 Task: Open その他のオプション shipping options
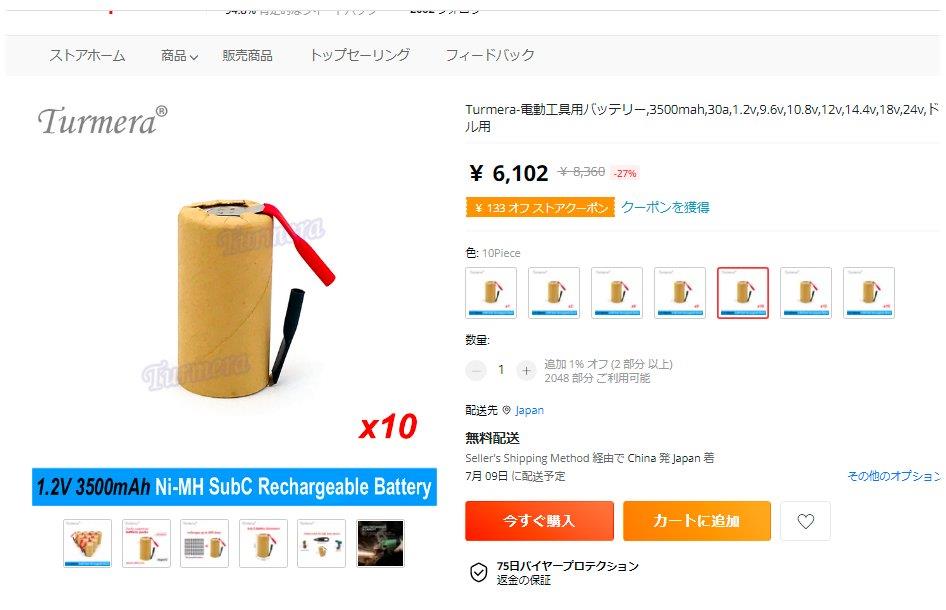[894, 476]
